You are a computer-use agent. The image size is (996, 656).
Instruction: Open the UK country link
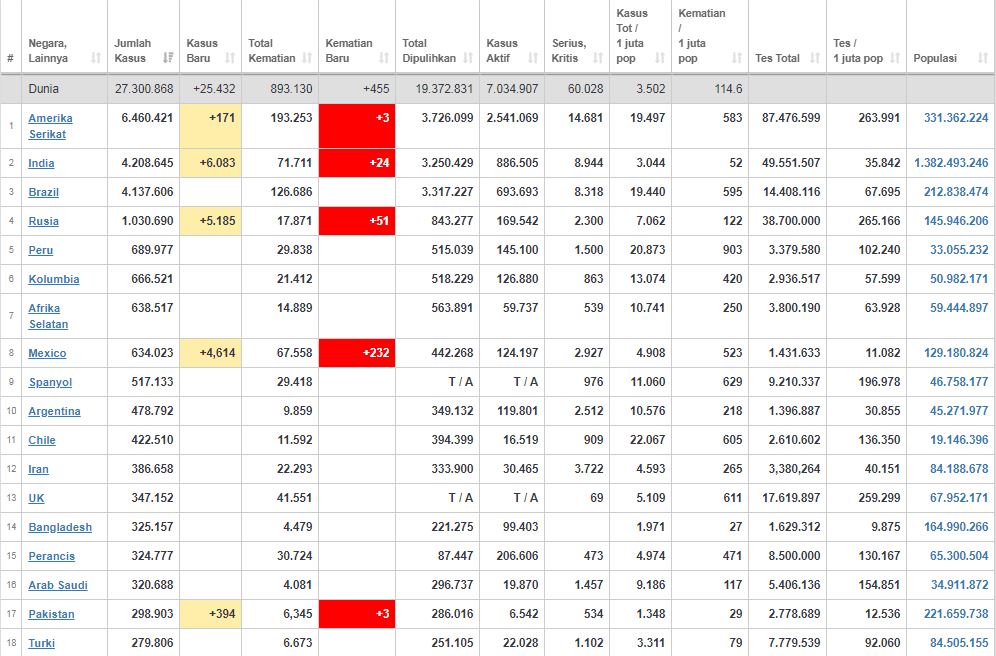(x=36, y=498)
